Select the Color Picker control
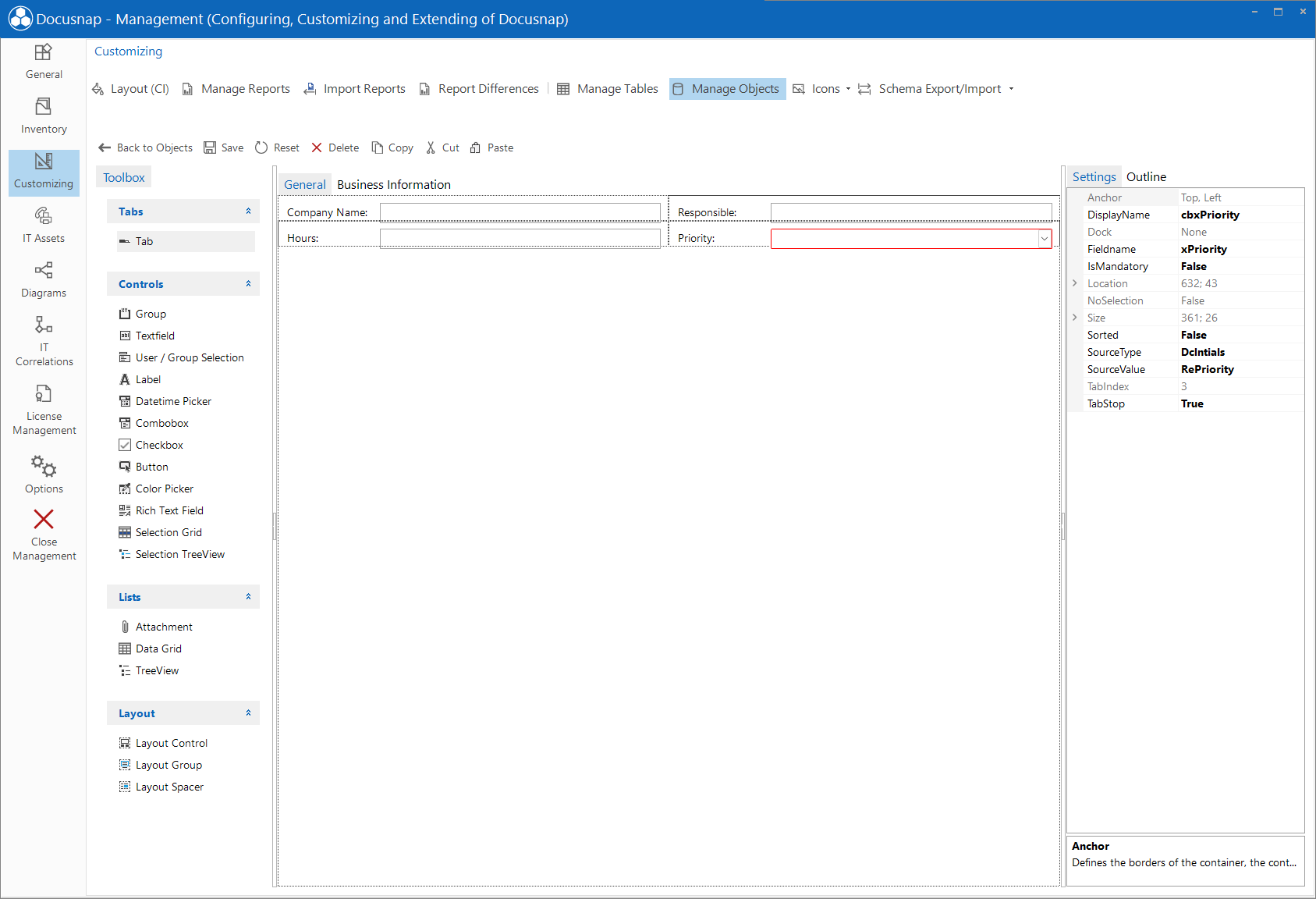The height and width of the screenshot is (899, 1316). 156,489
